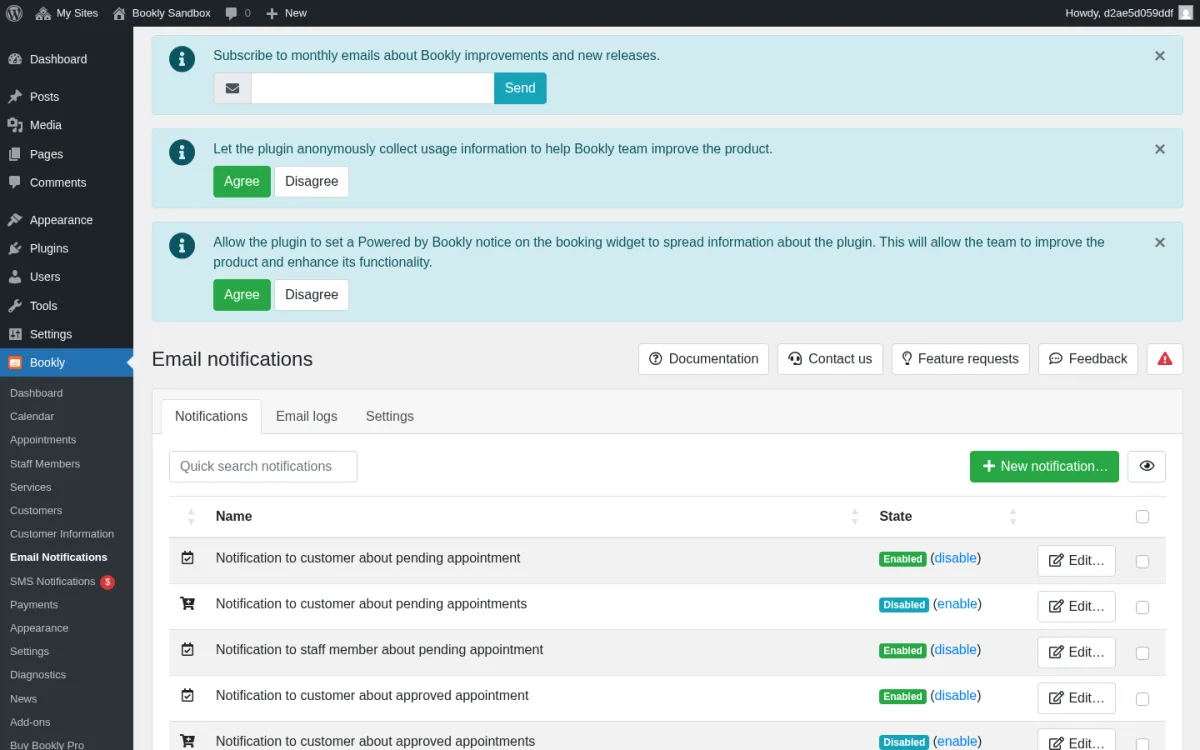Open Payments submenu item
Screen dimensions: 1200x750
pos(34,605)
